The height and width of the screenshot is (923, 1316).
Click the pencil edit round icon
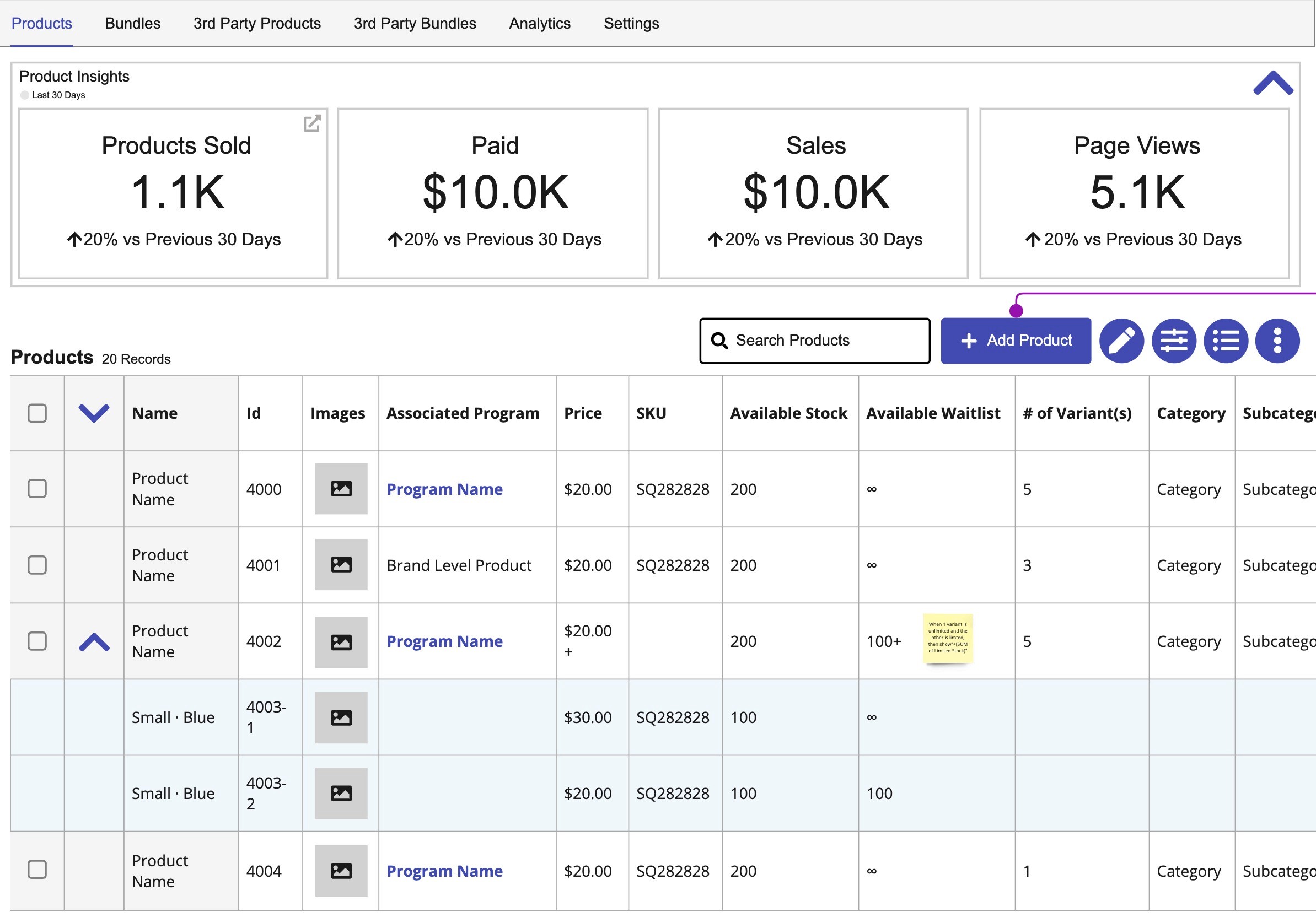pyautogui.click(x=1121, y=341)
